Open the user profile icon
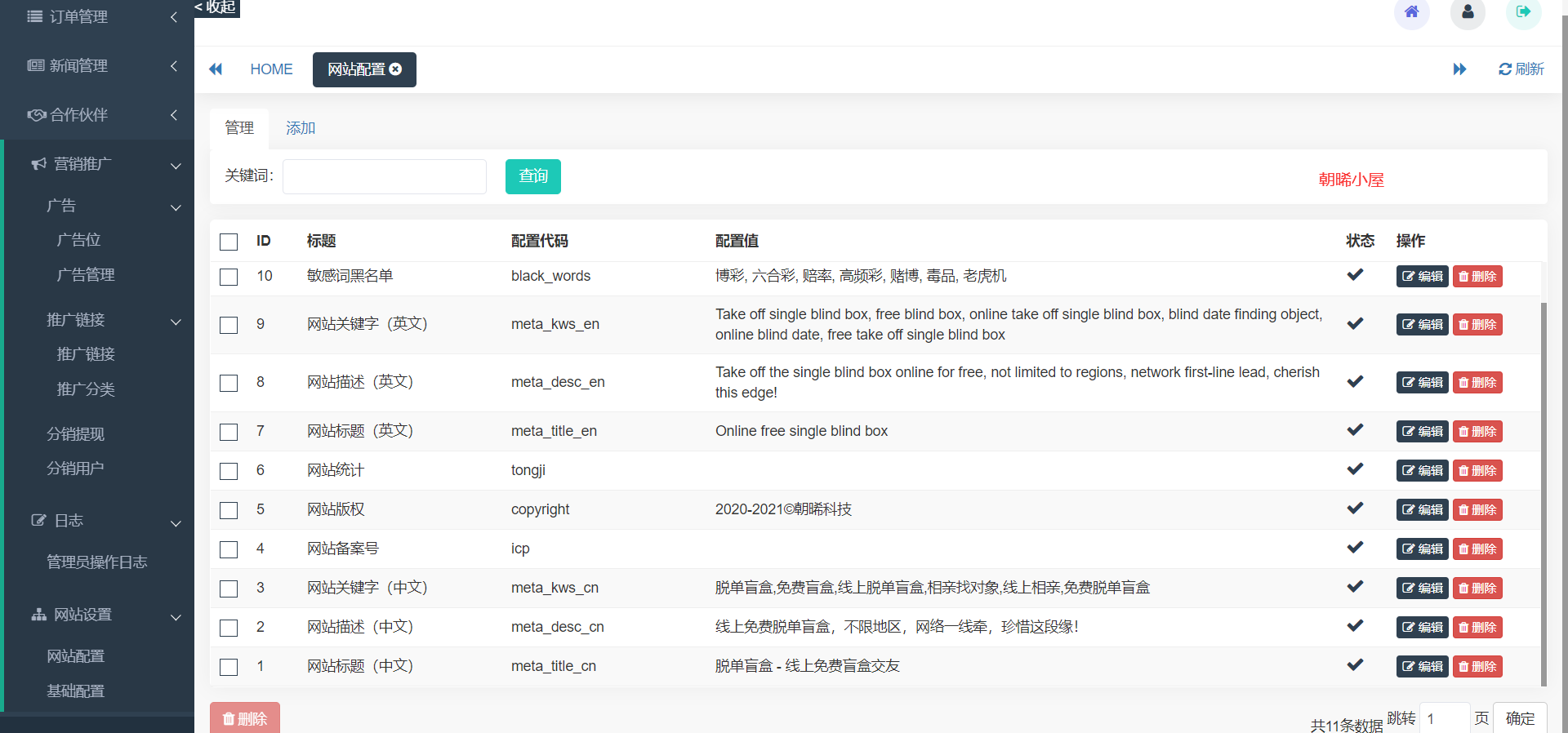This screenshot has width=1568, height=733. point(1467,12)
